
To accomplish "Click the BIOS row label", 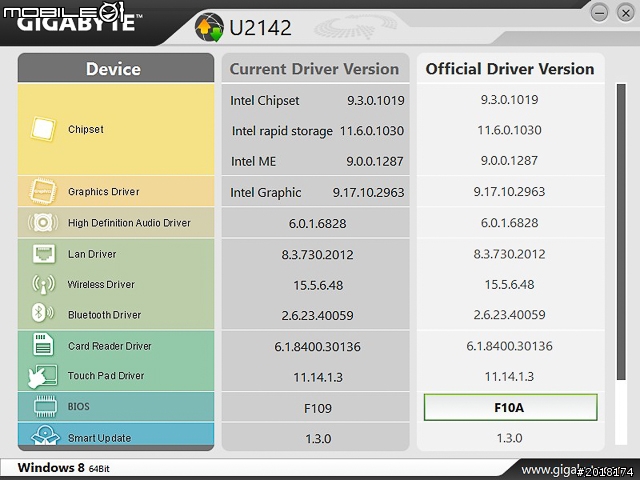I will (x=78, y=407).
